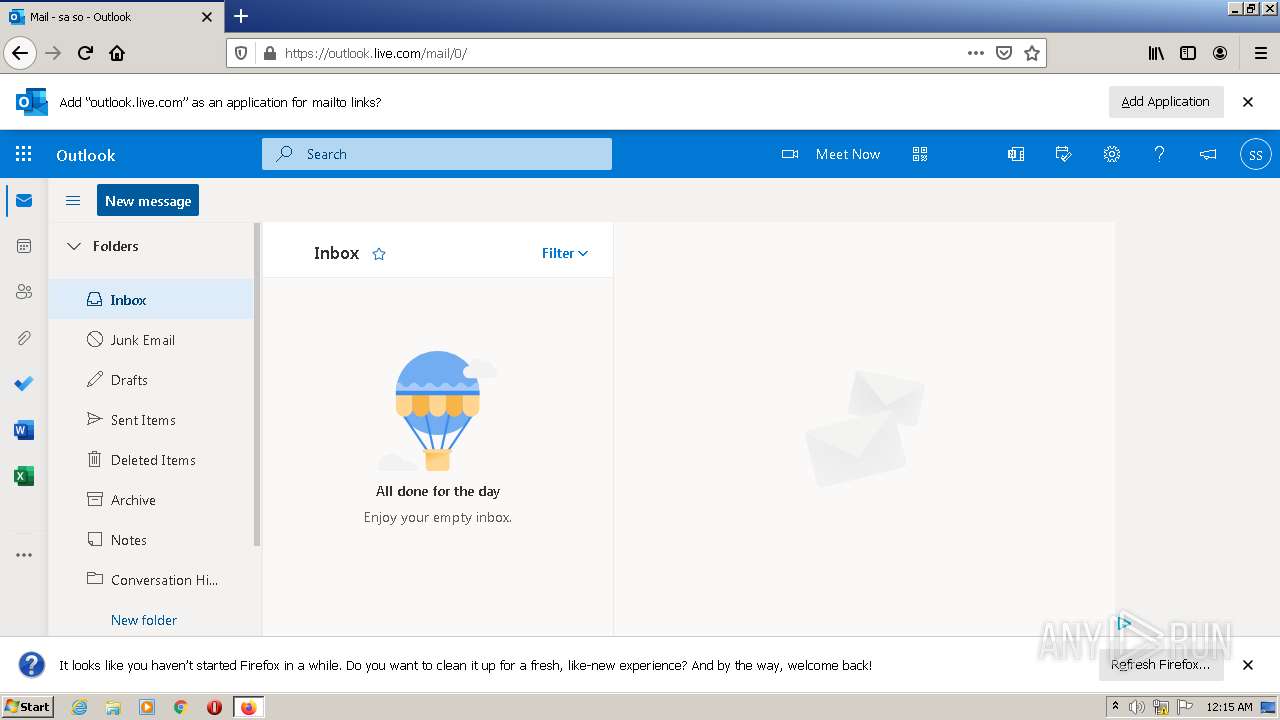Viewport: 1280px width, 720px height.
Task: Open the Firefox account icon
Action: (x=1220, y=53)
